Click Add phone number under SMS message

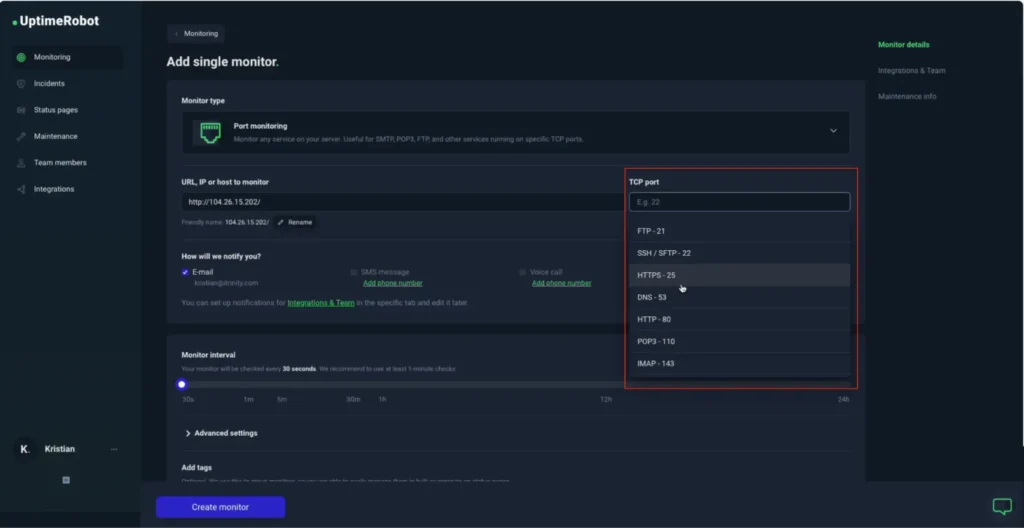pyautogui.click(x=392, y=283)
